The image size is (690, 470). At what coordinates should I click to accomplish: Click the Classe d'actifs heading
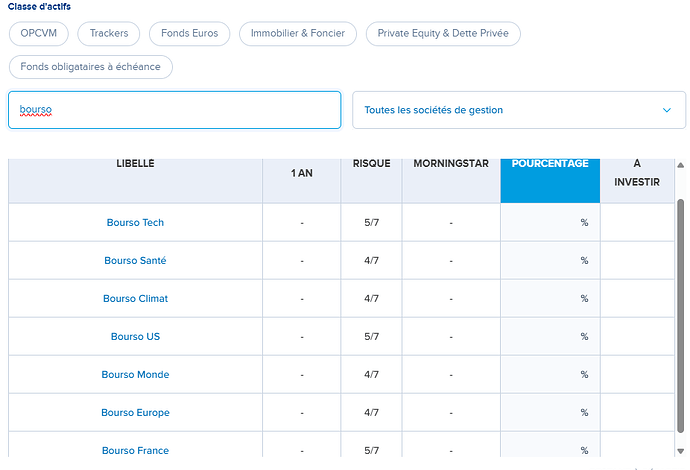(x=39, y=7)
